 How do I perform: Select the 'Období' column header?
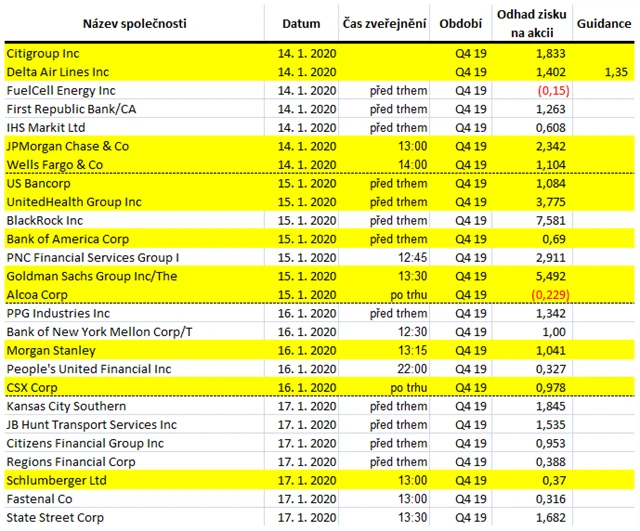tap(461, 23)
